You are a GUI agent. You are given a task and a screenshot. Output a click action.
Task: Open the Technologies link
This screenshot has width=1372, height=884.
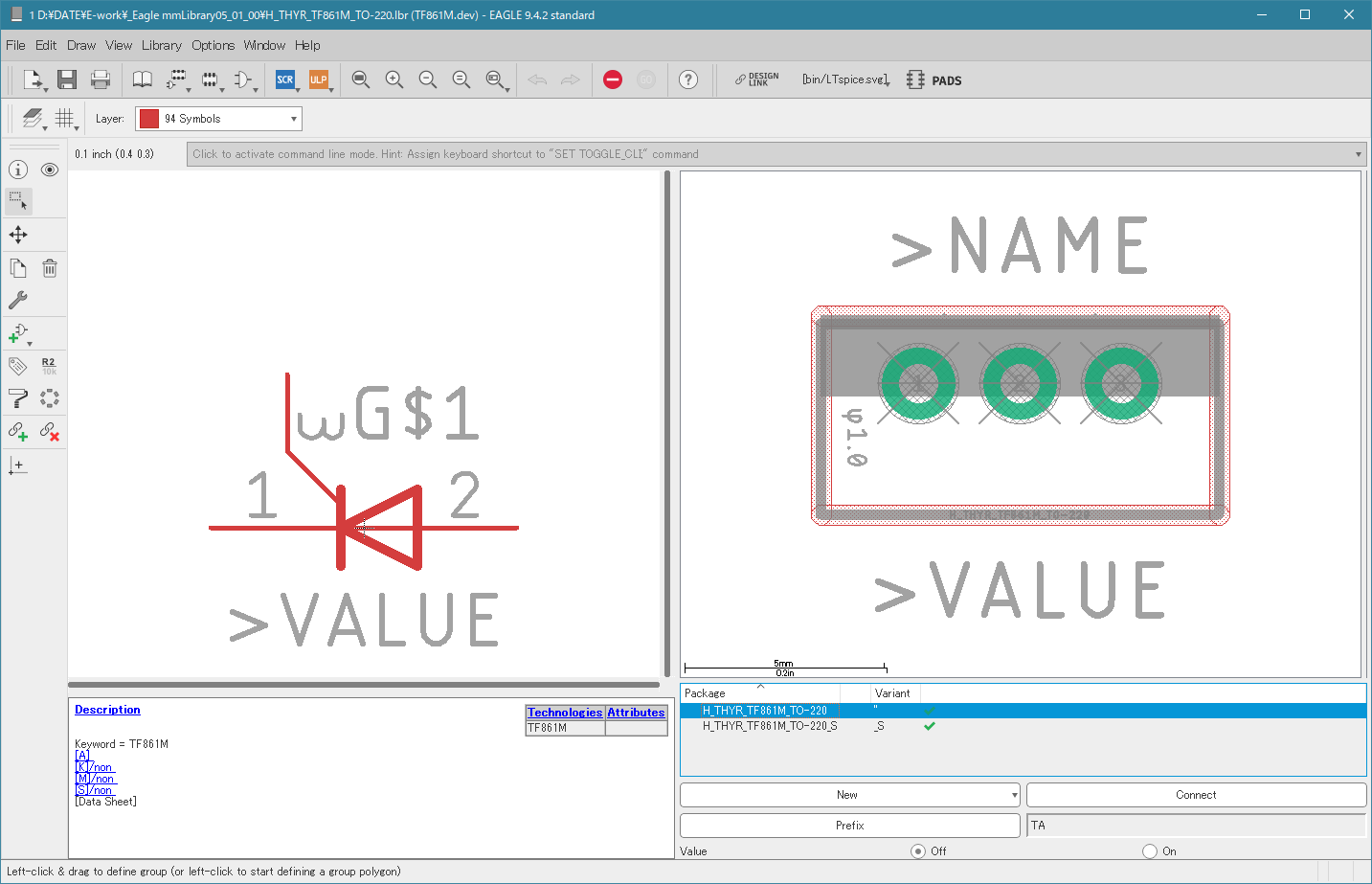pos(565,713)
